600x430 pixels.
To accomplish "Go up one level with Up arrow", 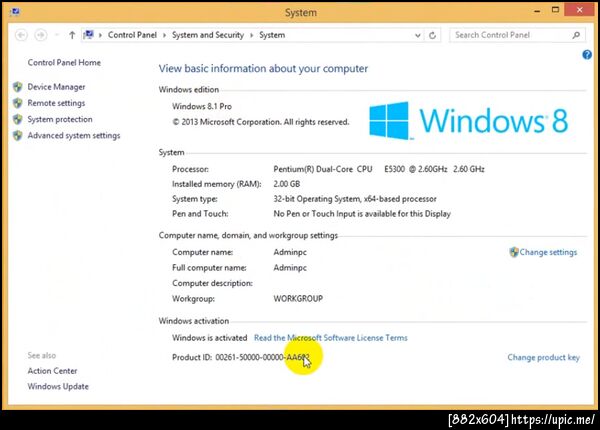I will pos(72,35).
